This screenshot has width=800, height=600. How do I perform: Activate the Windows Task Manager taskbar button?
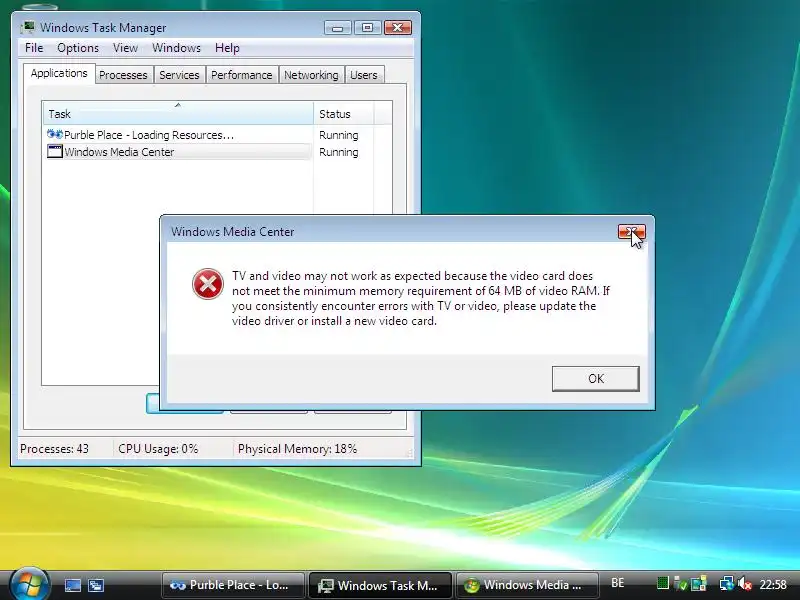click(380, 585)
